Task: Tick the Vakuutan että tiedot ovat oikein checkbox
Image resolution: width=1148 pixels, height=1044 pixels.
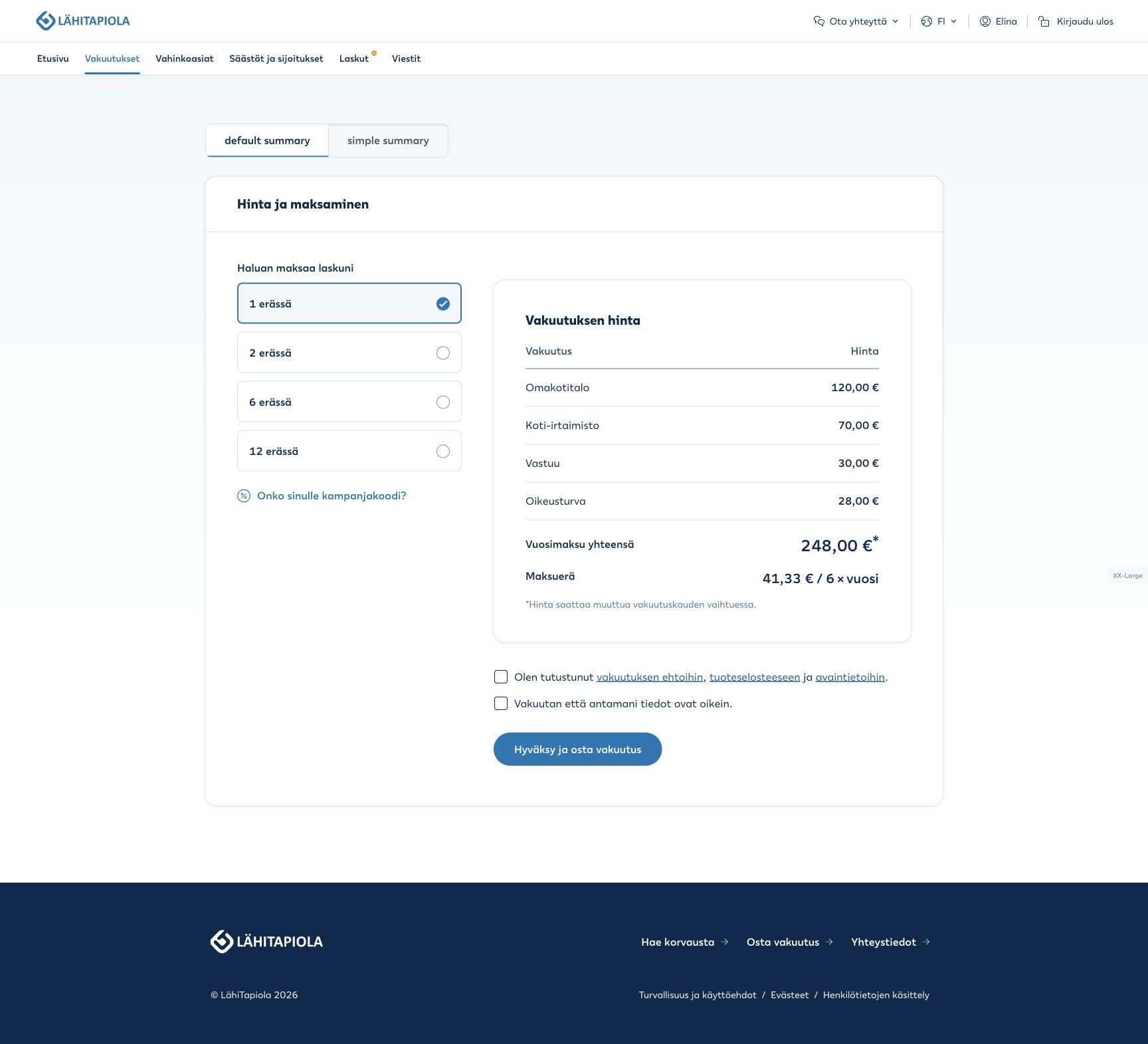Action: (x=501, y=703)
